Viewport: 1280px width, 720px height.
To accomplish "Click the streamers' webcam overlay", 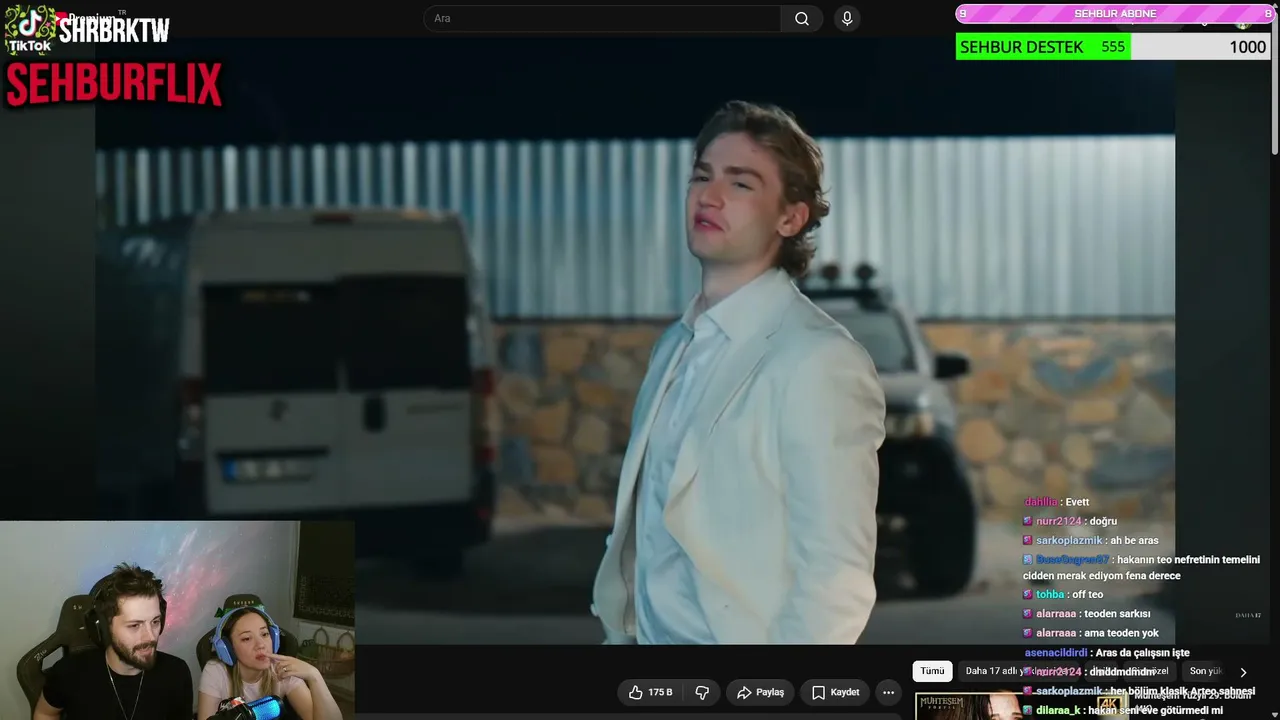I will point(177,620).
